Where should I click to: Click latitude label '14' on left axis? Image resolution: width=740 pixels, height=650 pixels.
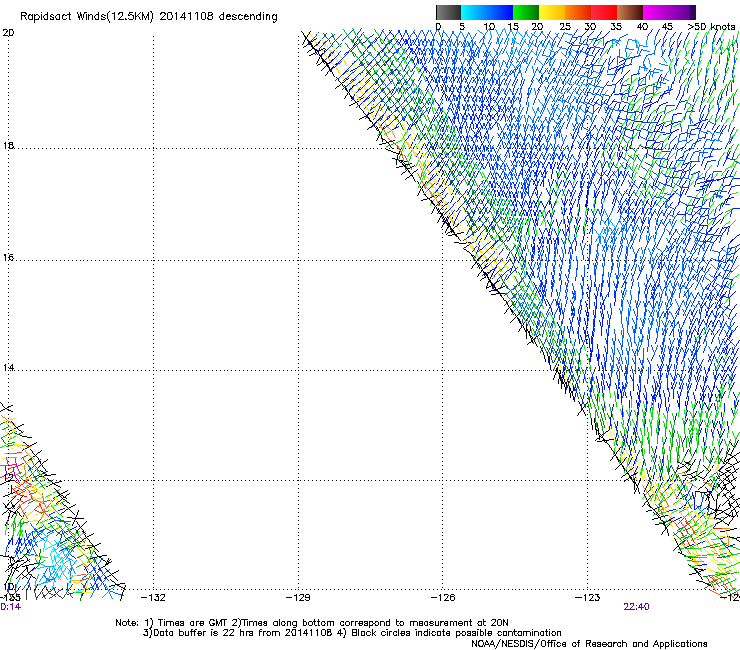(x=8, y=367)
